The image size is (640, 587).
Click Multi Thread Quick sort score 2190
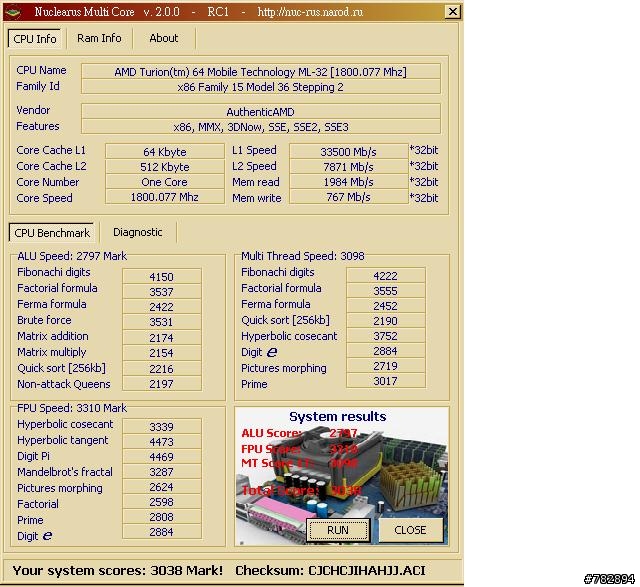pyautogui.click(x=386, y=321)
